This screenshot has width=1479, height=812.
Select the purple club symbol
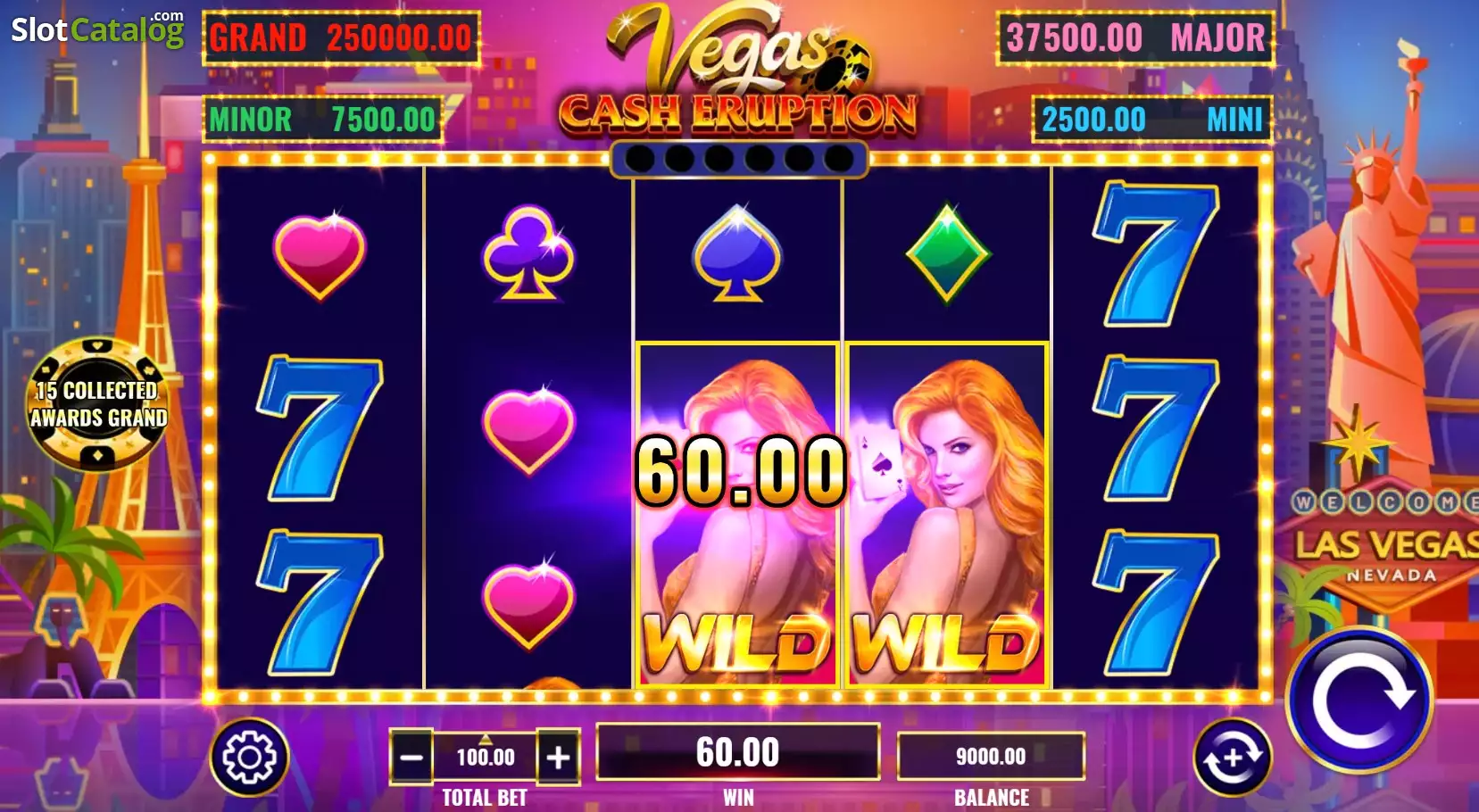pyautogui.click(x=528, y=253)
